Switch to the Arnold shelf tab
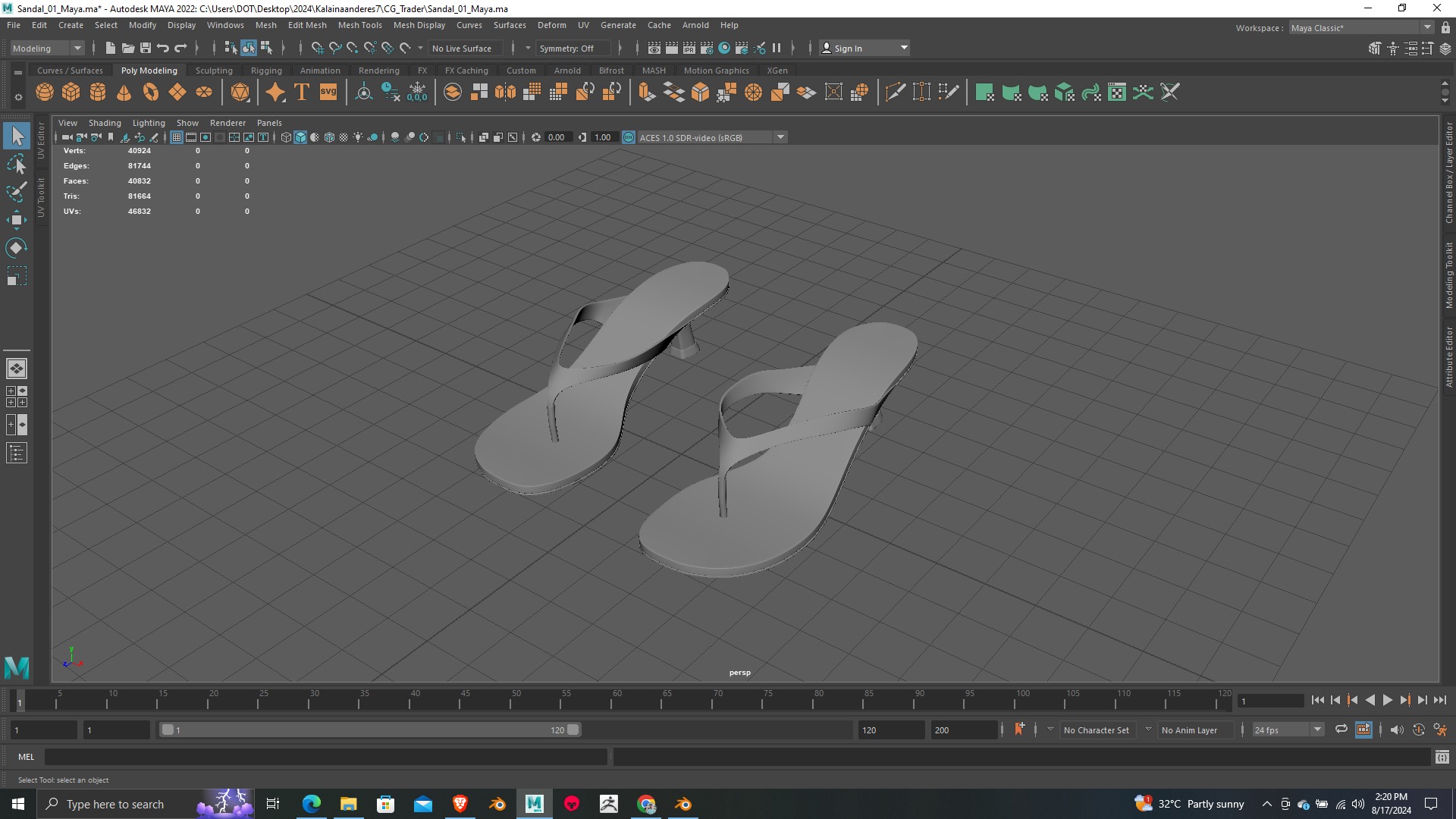The image size is (1456, 819). 567,70
